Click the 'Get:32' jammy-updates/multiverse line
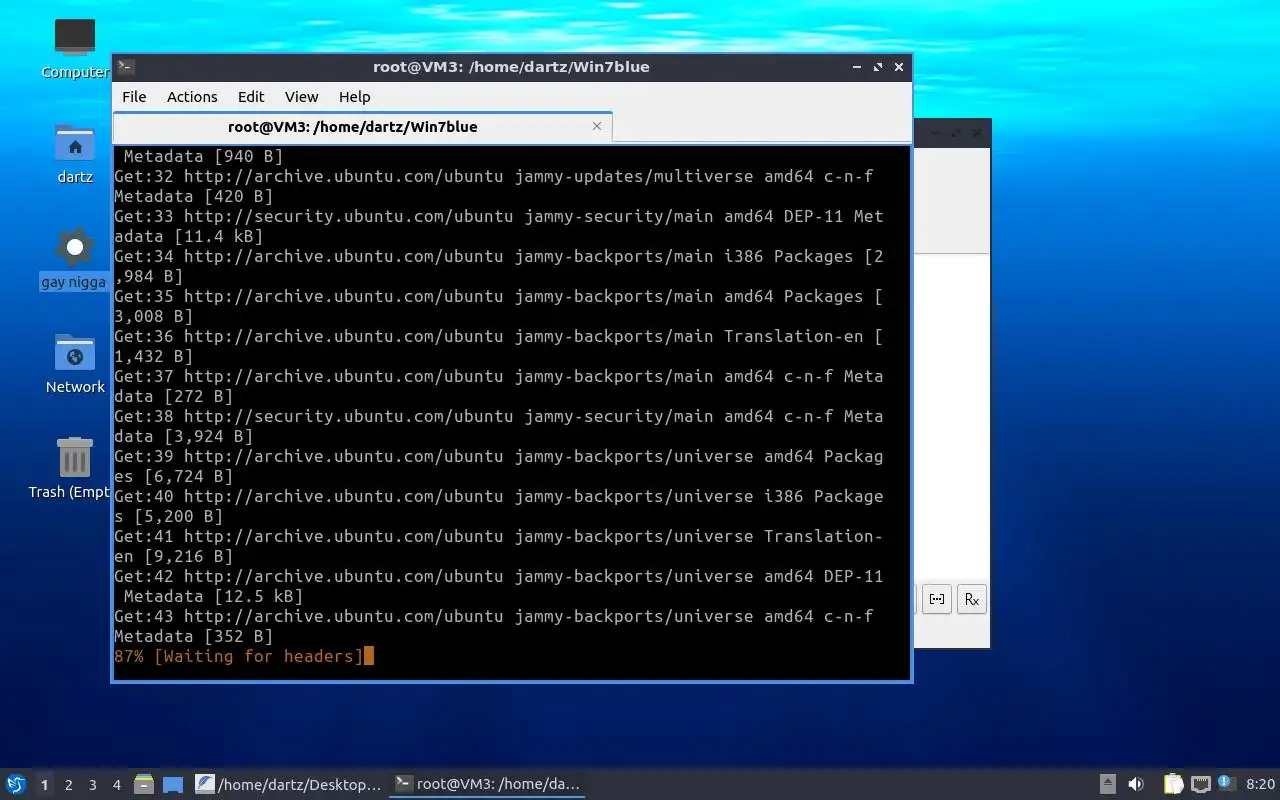The height and width of the screenshot is (800, 1280). [x=494, y=176]
